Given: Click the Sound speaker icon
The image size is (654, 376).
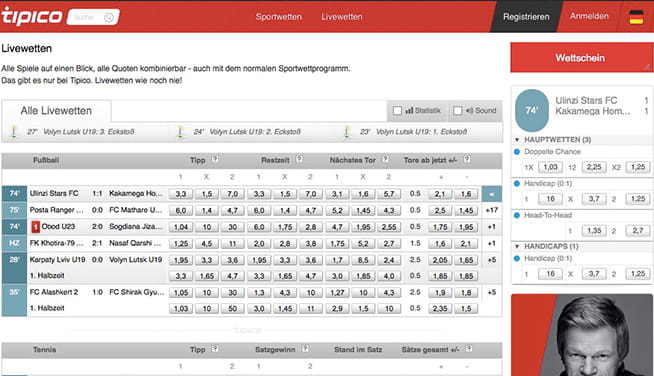Looking at the screenshot, I should tap(469, 111).
